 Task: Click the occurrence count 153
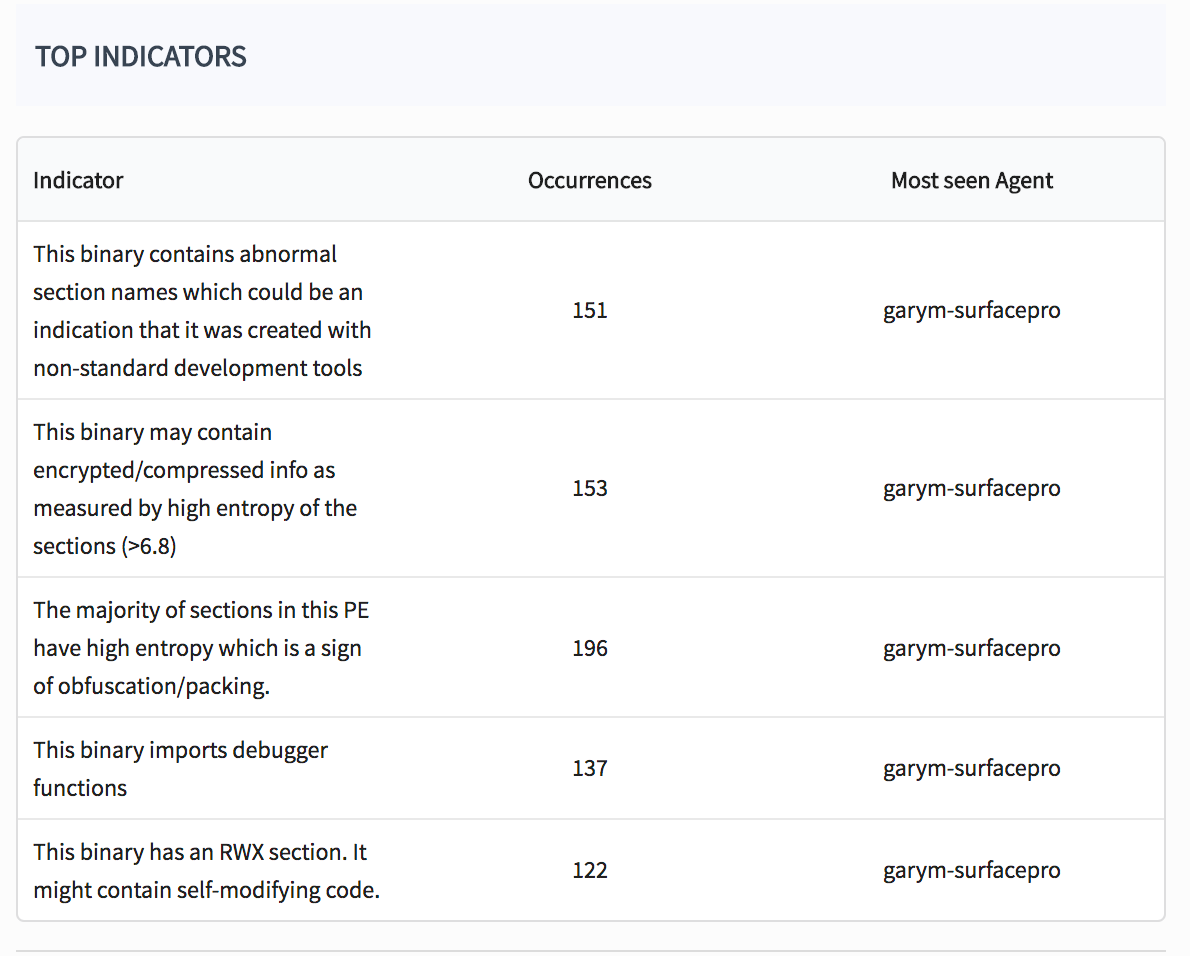click(x=589, y=488)
